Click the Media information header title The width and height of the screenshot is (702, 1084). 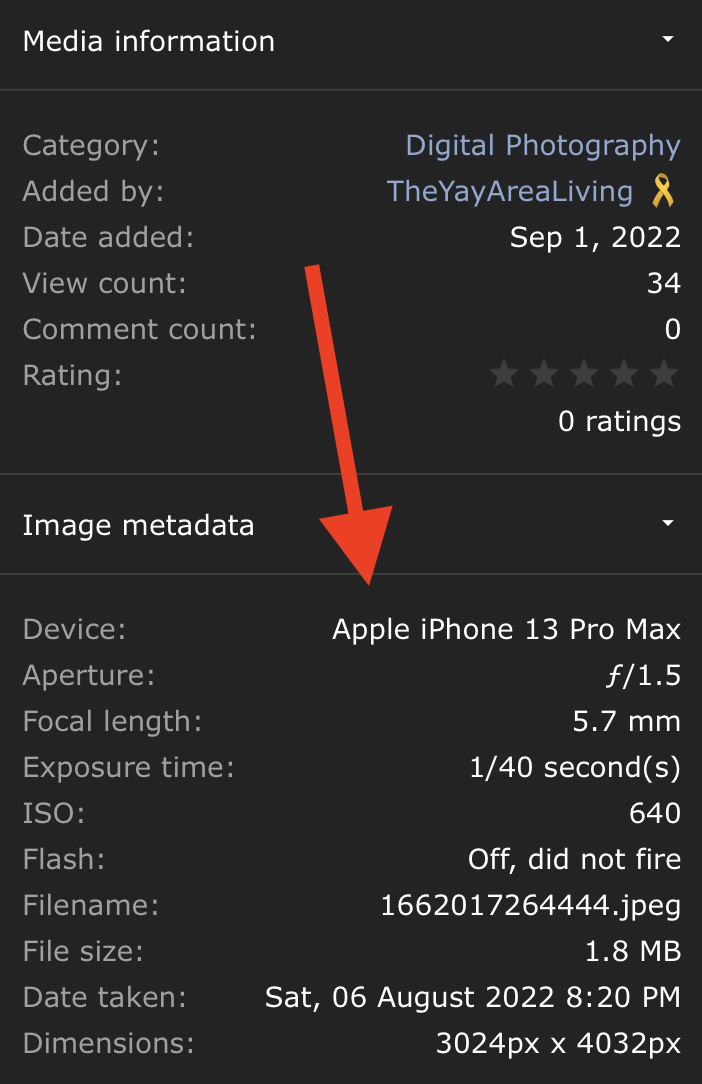pos(148,41)
